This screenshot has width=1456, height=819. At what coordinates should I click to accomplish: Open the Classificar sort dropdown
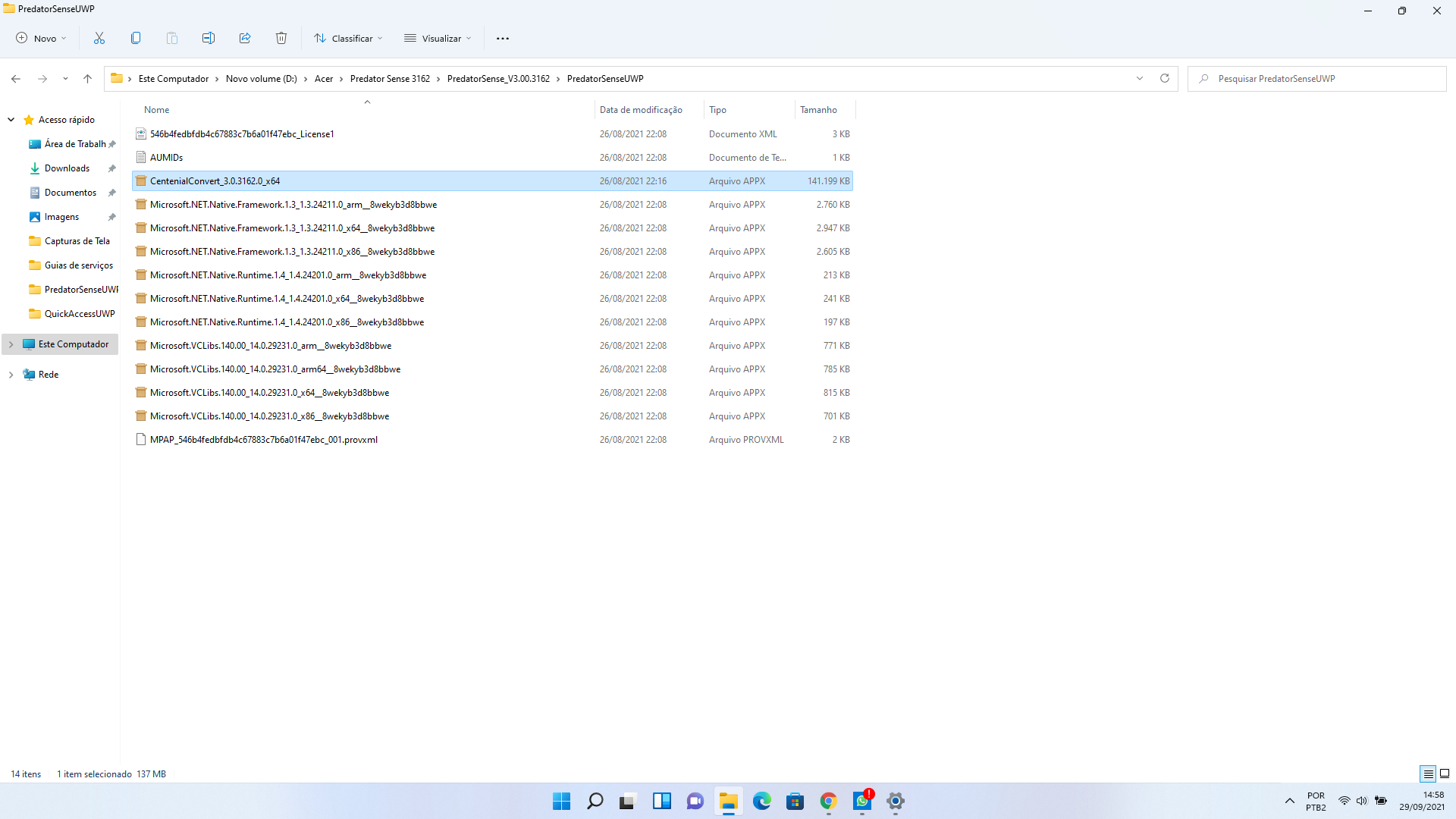(349, 38)
